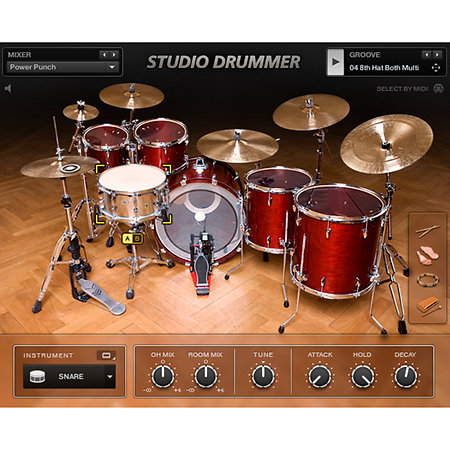This screenshot has height=450, width=450.
Task: Click the instrument panel link icon
Action: coord(106,355)
